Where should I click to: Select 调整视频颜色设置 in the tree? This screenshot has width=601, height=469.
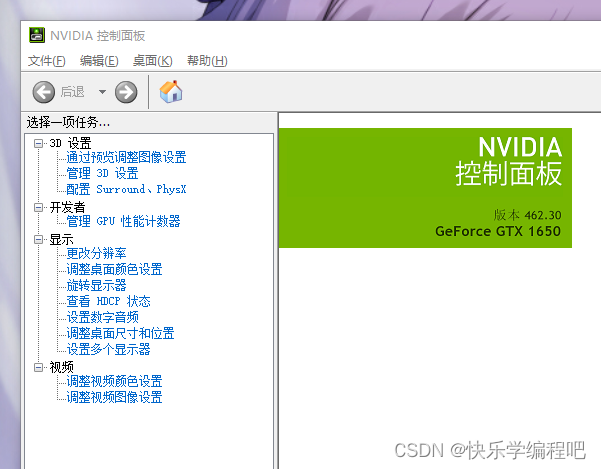pyautogui.click(x=114, y=381)
